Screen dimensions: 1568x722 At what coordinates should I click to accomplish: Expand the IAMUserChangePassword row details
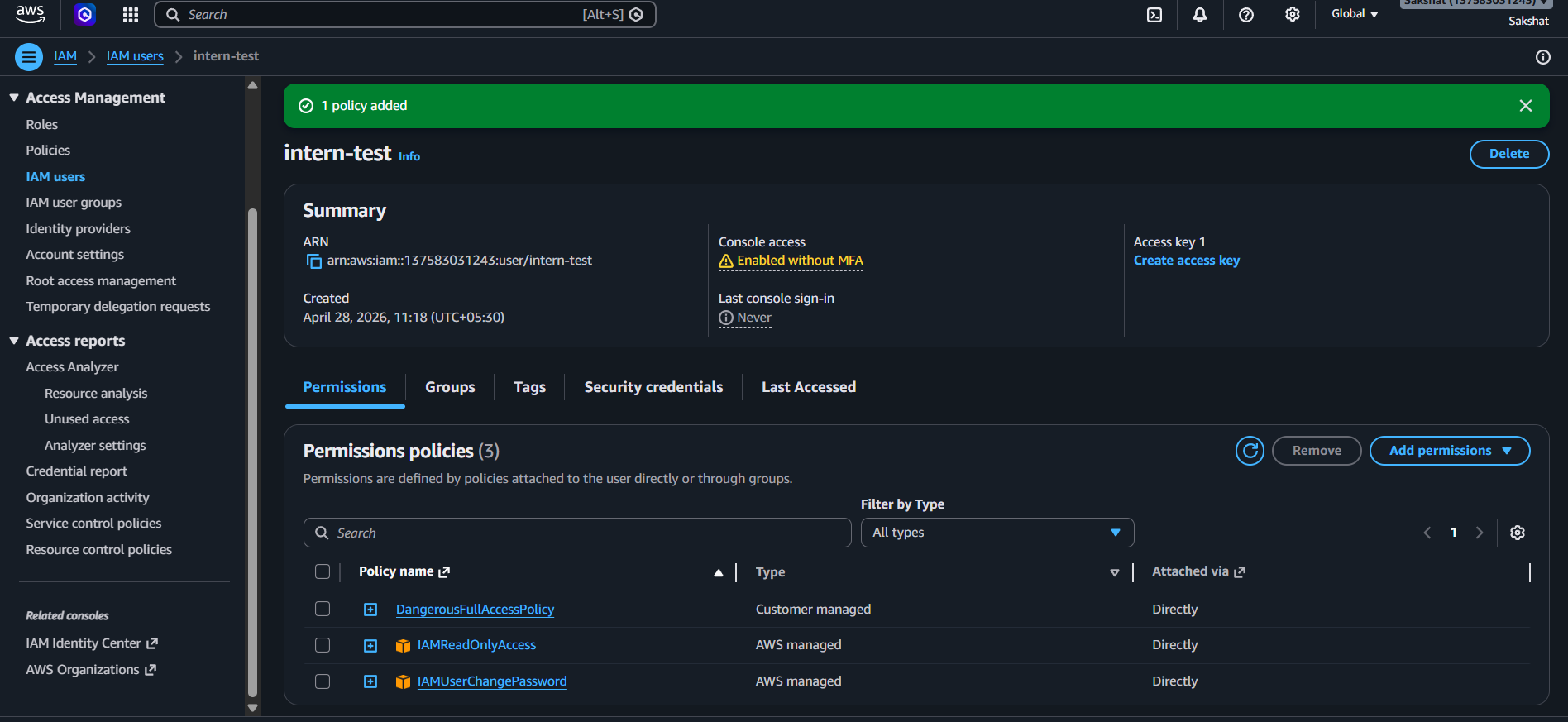(370, 681)
